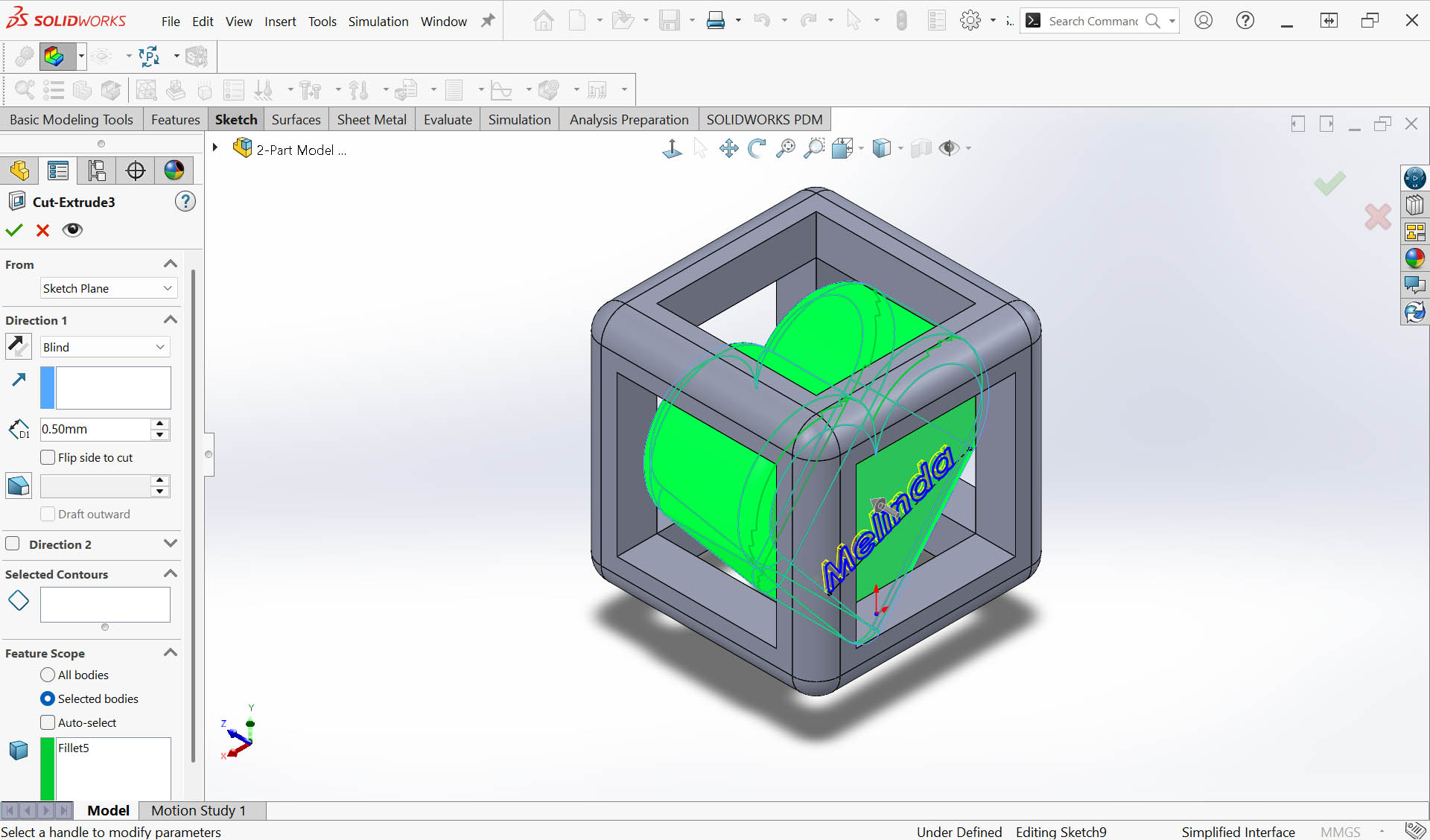The height and width of the screenshot is (840, 1430).
Task: Click the Rotate view tool icon
Action: pos(757,148)
